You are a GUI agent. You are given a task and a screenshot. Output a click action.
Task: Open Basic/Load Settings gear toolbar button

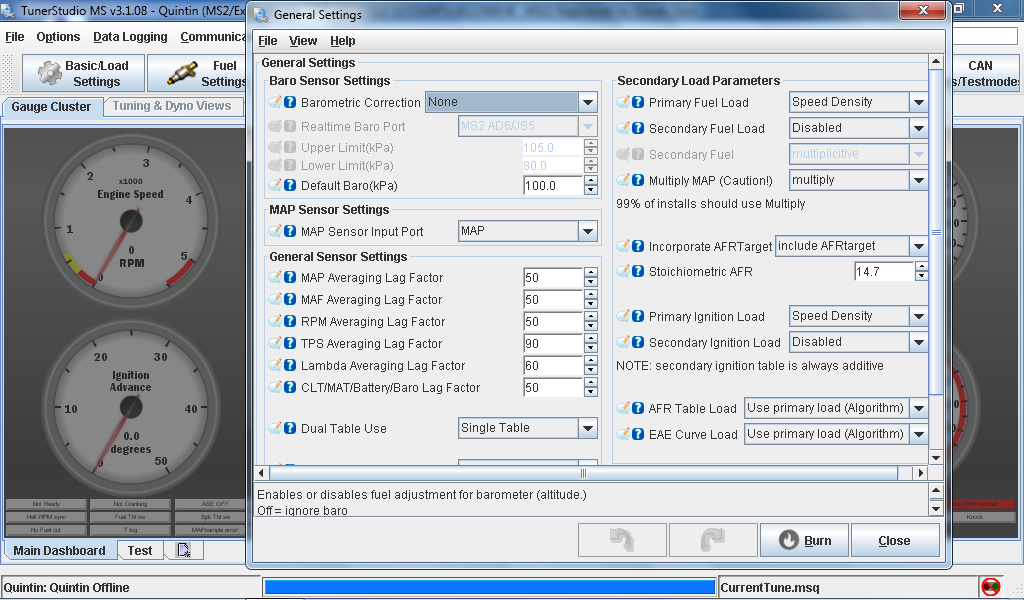83,73
